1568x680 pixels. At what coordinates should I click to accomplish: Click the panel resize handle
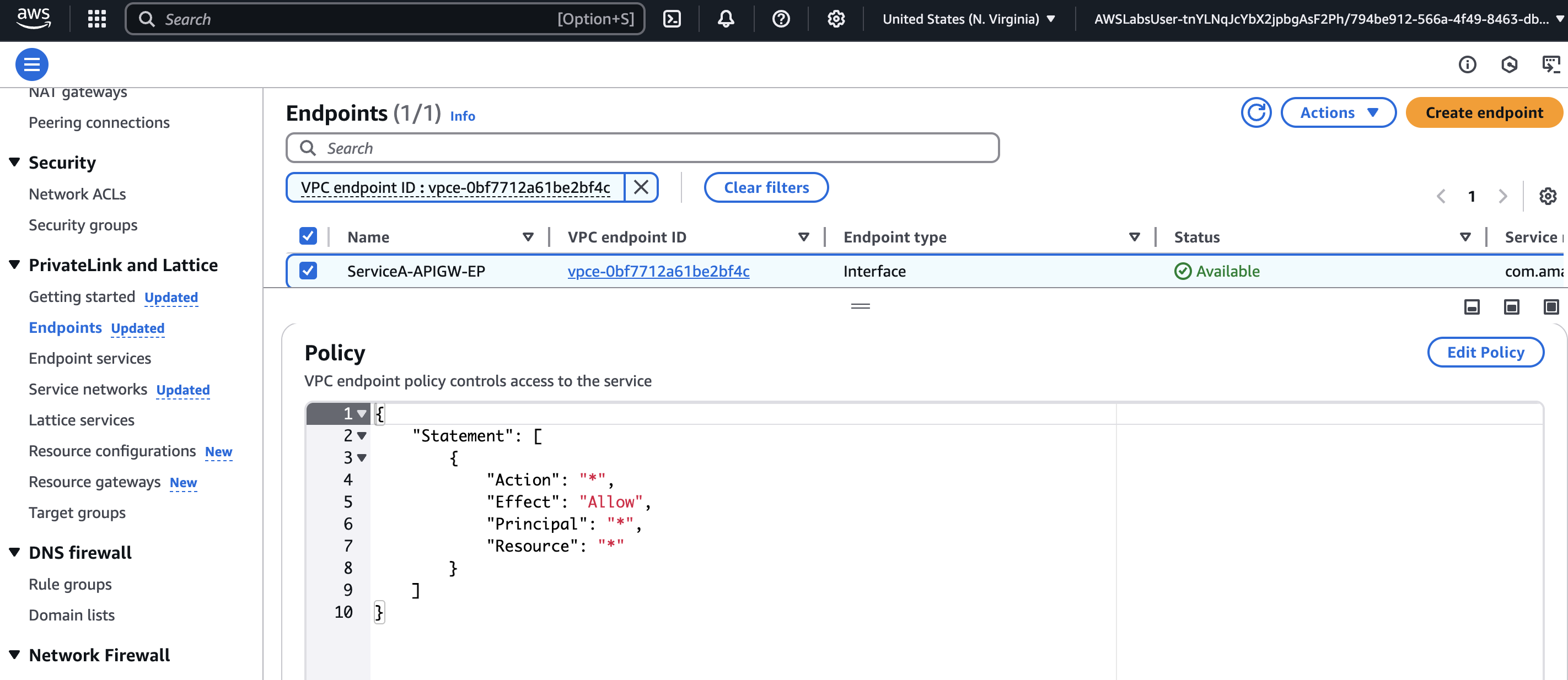coord(860,306)
